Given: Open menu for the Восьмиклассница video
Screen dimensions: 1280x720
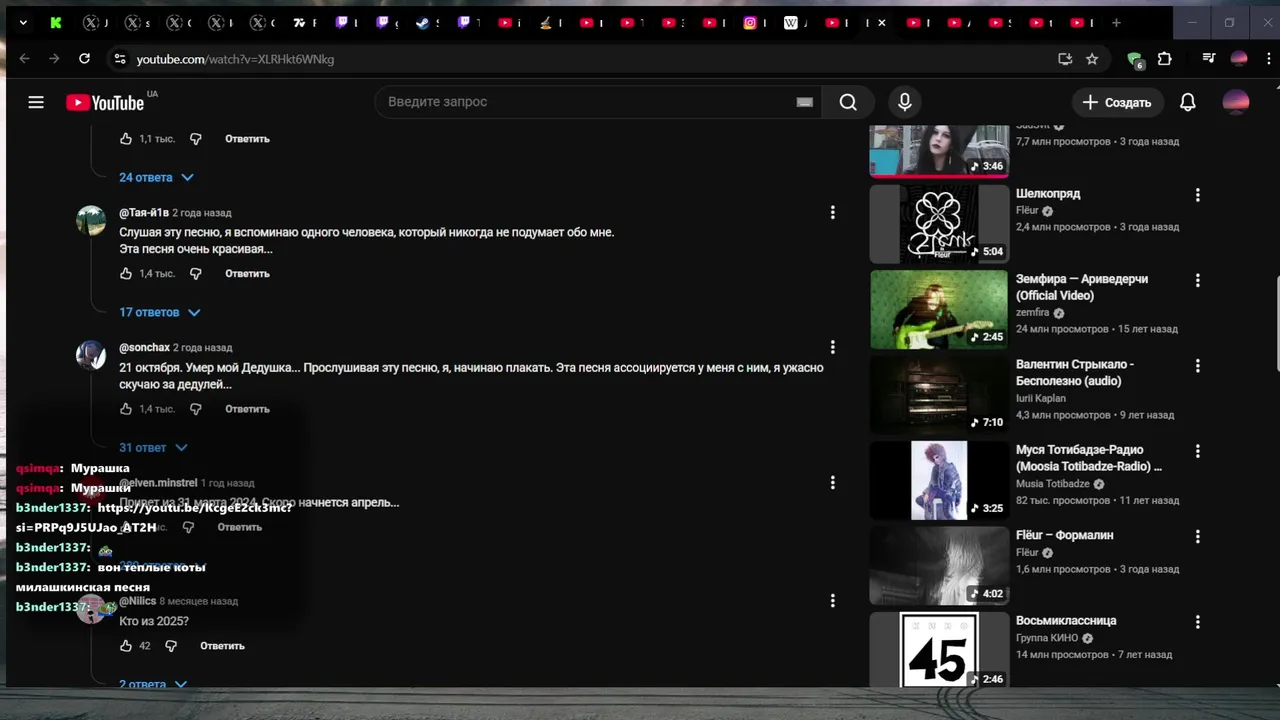Looking at the screenshot, I should pos(1197,622).
